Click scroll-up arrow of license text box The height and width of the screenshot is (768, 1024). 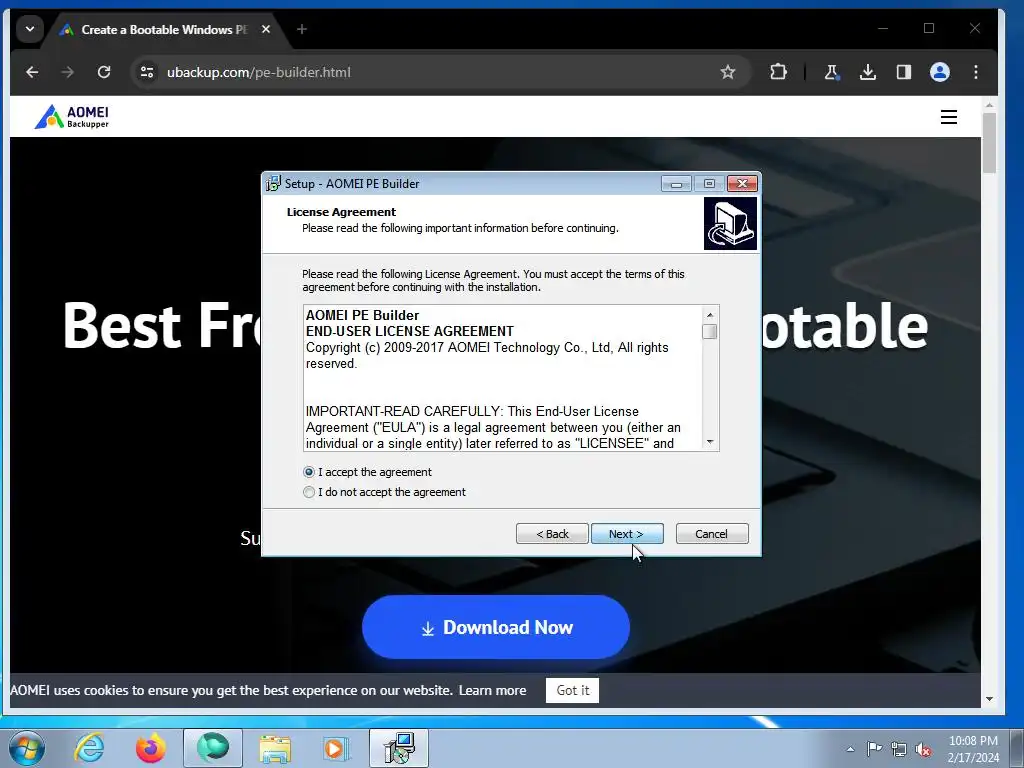(710, 315)
